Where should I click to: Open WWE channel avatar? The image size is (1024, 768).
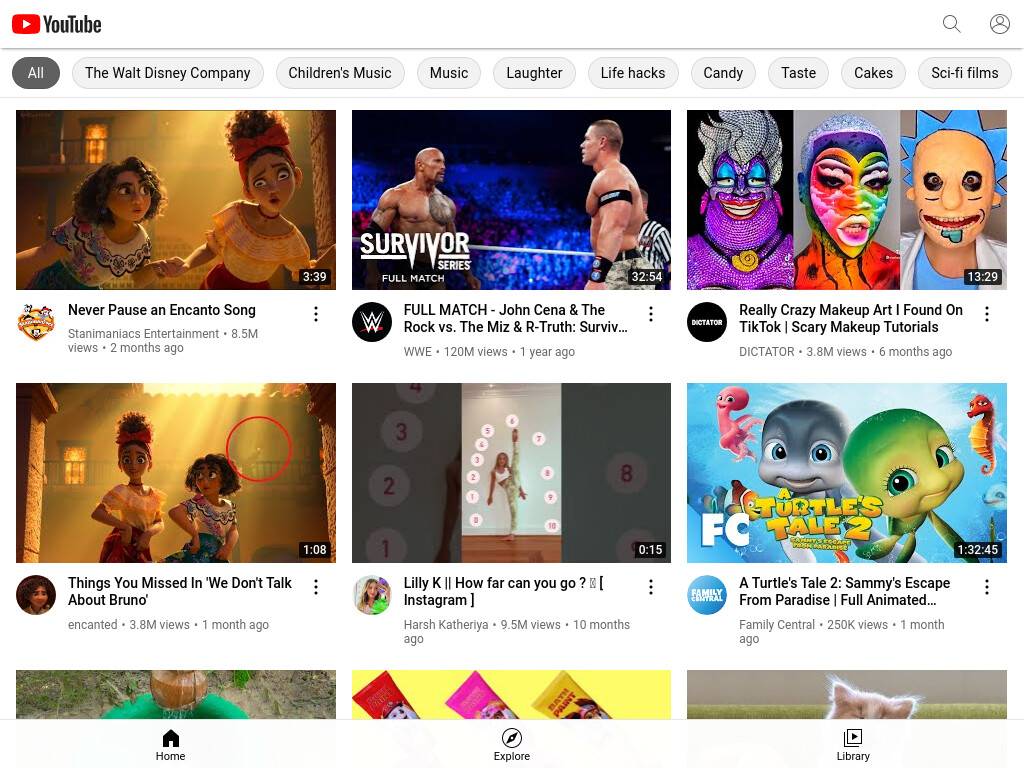coord(372,322)
